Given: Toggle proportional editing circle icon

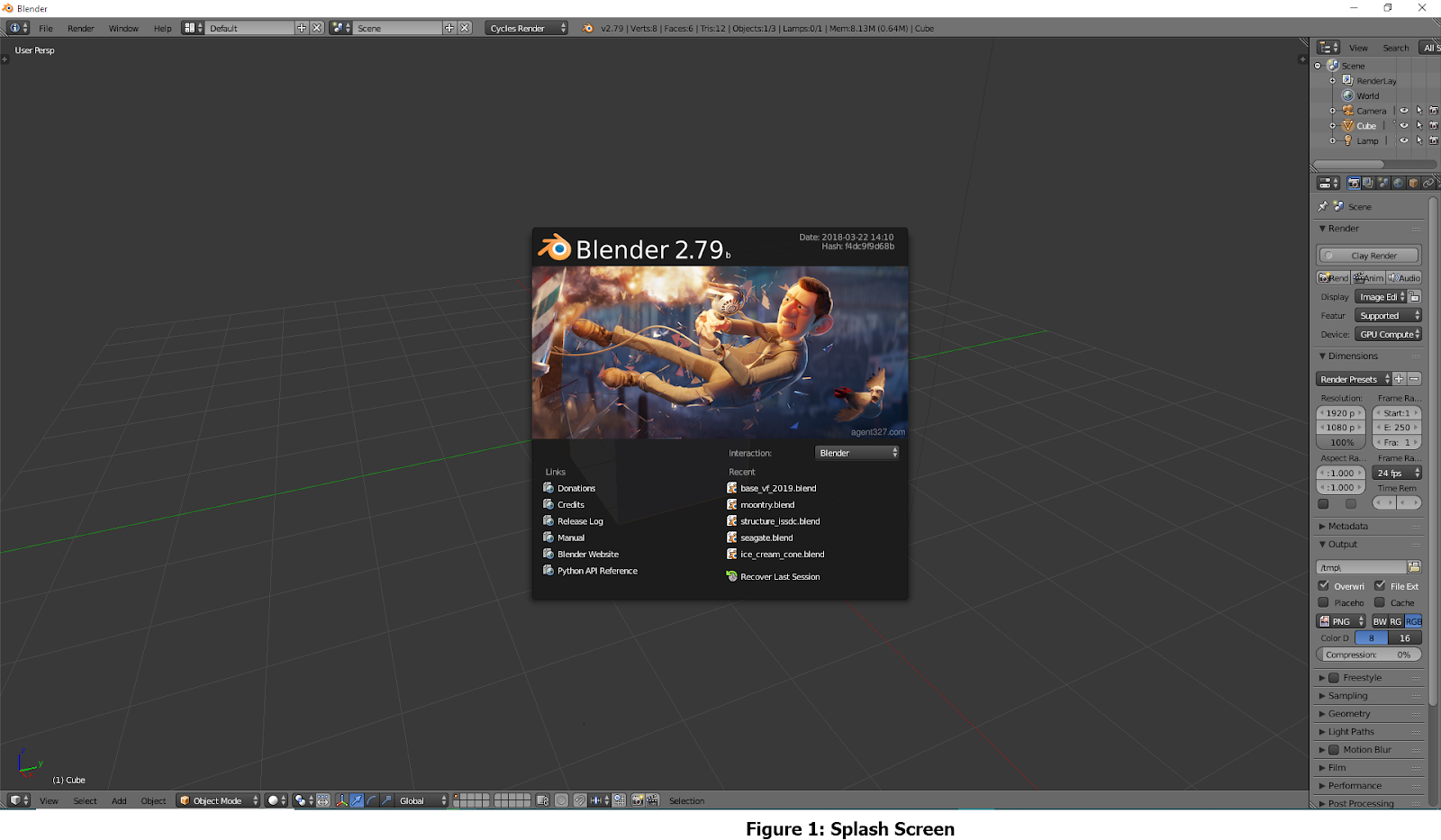Looking at the screenshot, I should click(561, 800).
